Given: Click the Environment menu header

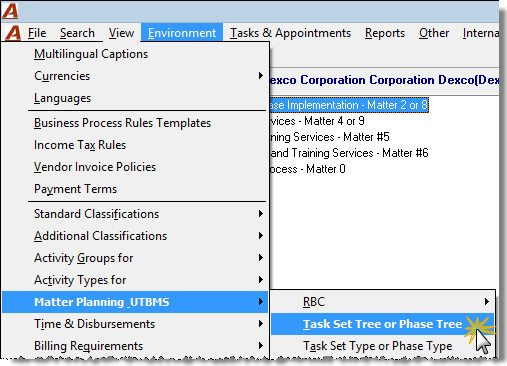Looking at the screenshot, I should point(182,33).
